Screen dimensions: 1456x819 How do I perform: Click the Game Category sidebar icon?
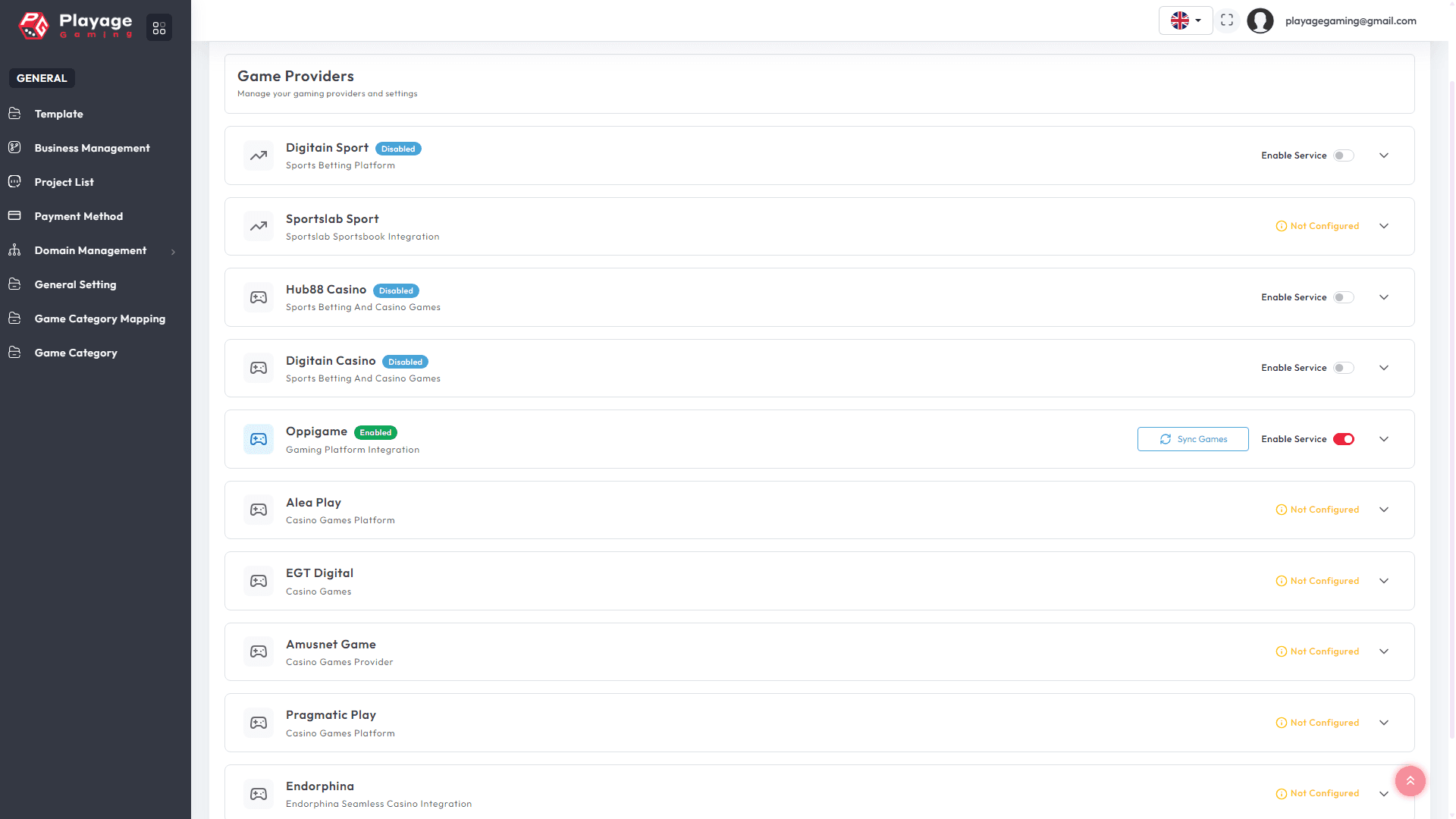tap(14, 353)
